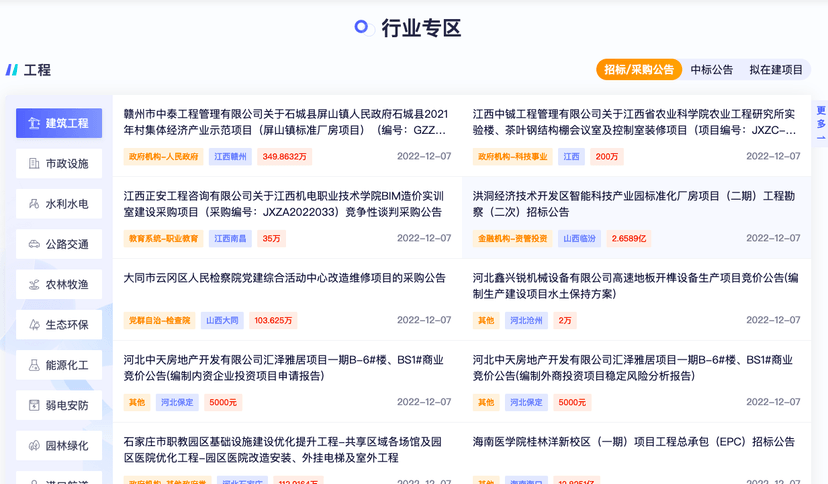Open 江西中铖工程管理 农业科学院 announcement

tap(634, 122)
